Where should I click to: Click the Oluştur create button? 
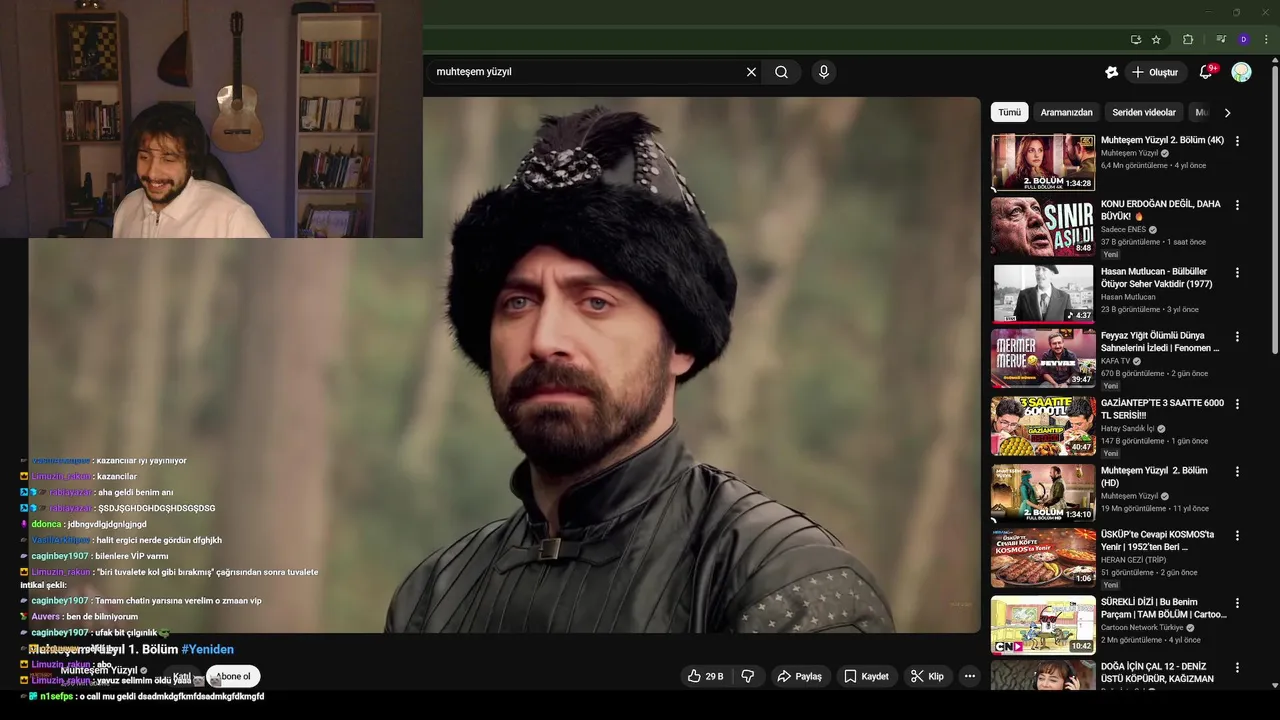point(1155,72)
